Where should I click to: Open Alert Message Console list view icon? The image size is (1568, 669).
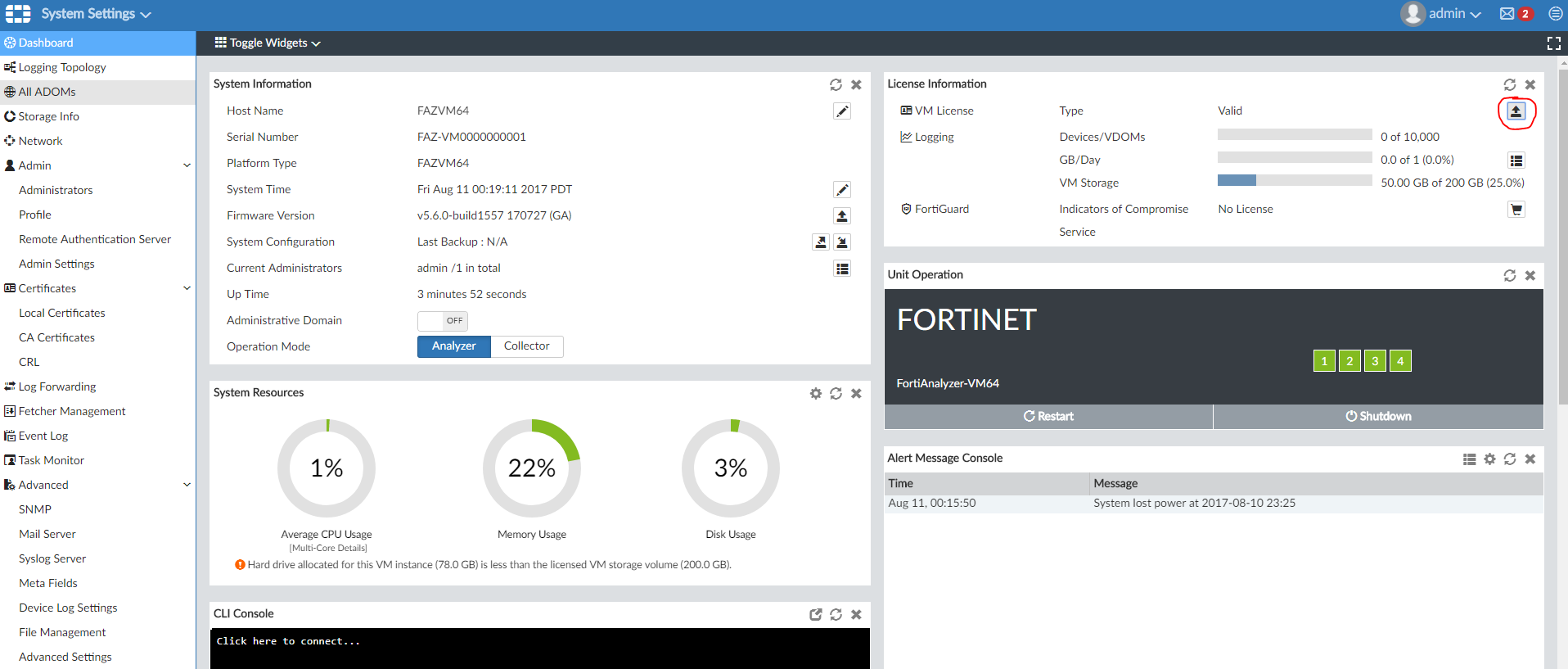pyautogui.click(x=1470, y=459)
